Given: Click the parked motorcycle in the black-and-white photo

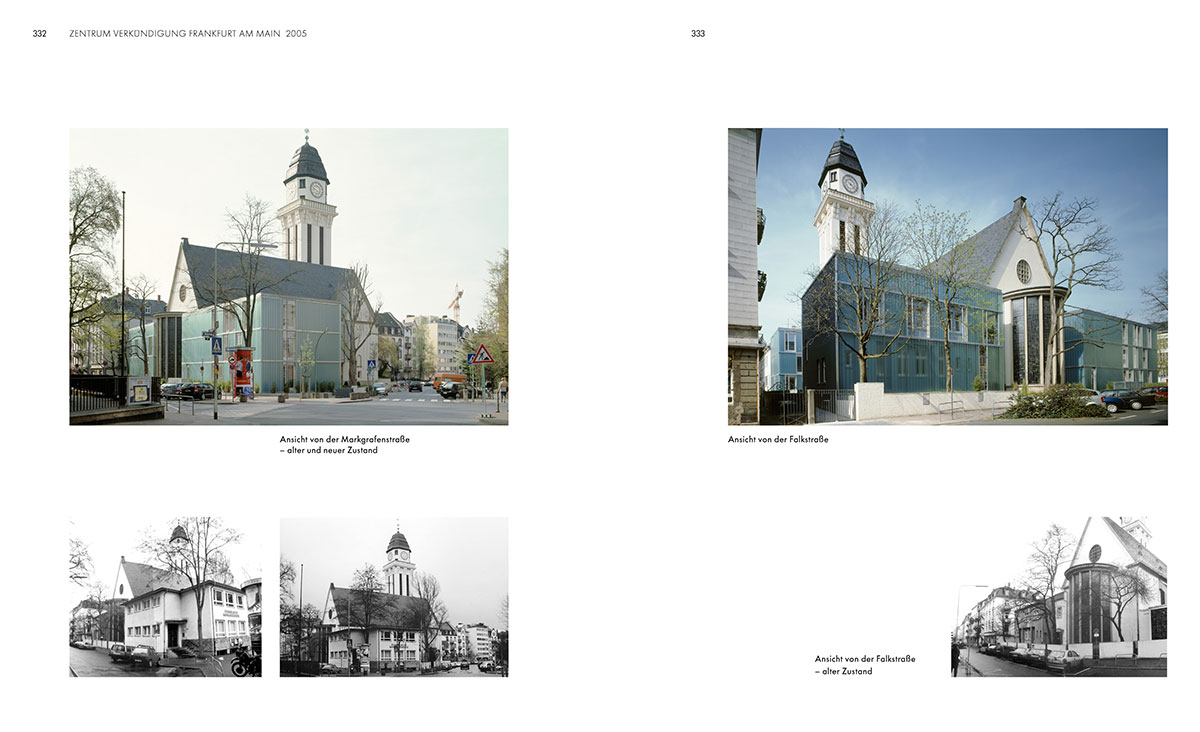Looking at the screenshot, I should (x=245, y=661).
